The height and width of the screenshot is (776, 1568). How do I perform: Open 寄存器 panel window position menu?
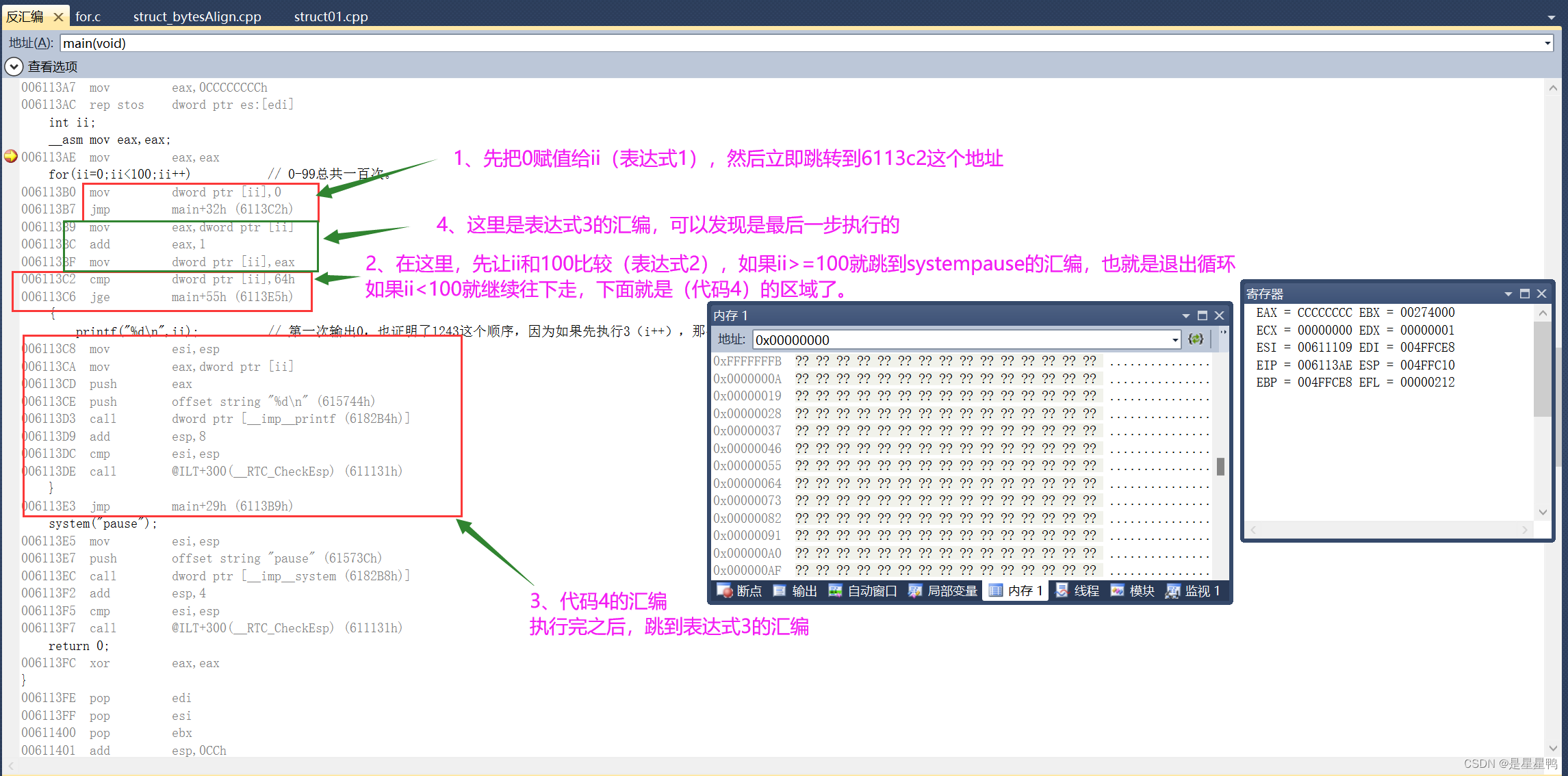(1508, 294)
